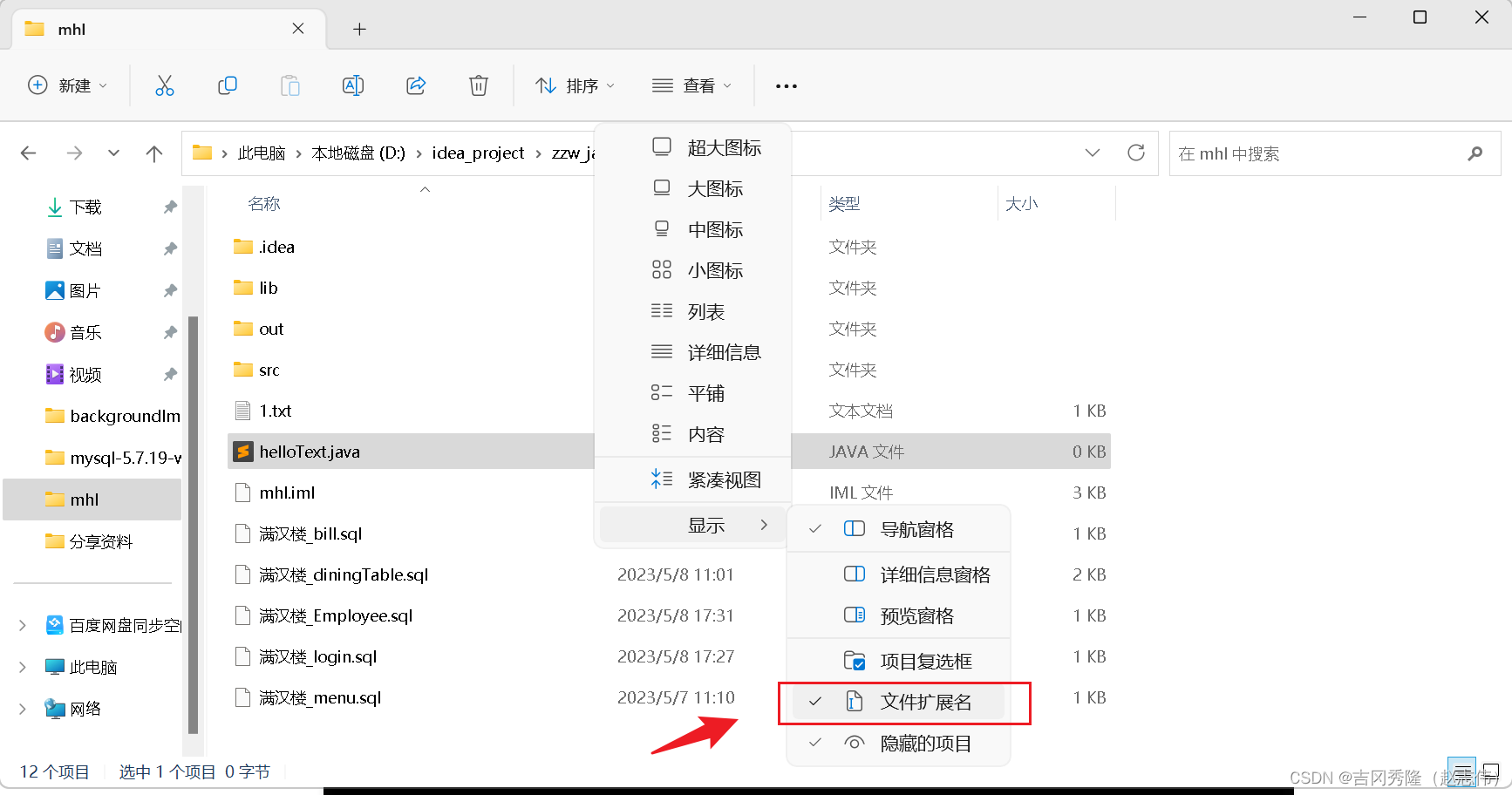
Task: Click the search magnifier icon
Action: 1475,153
